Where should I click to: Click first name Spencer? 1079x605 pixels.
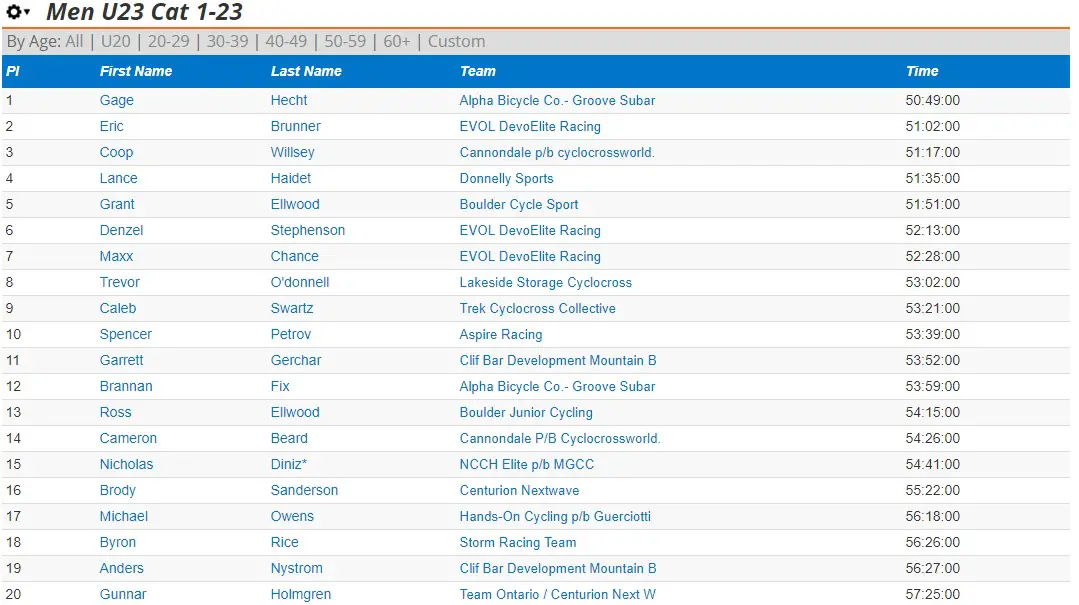point(126,335)
